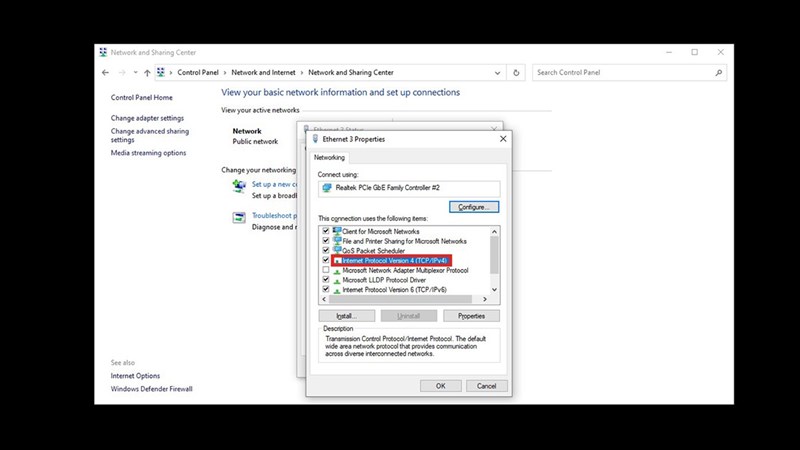Viewport: 800px width, 450px height.
Task: Enable Microsoft Network Adapter Multiplexor Protocol checkbox
Action: coord(326,270)
